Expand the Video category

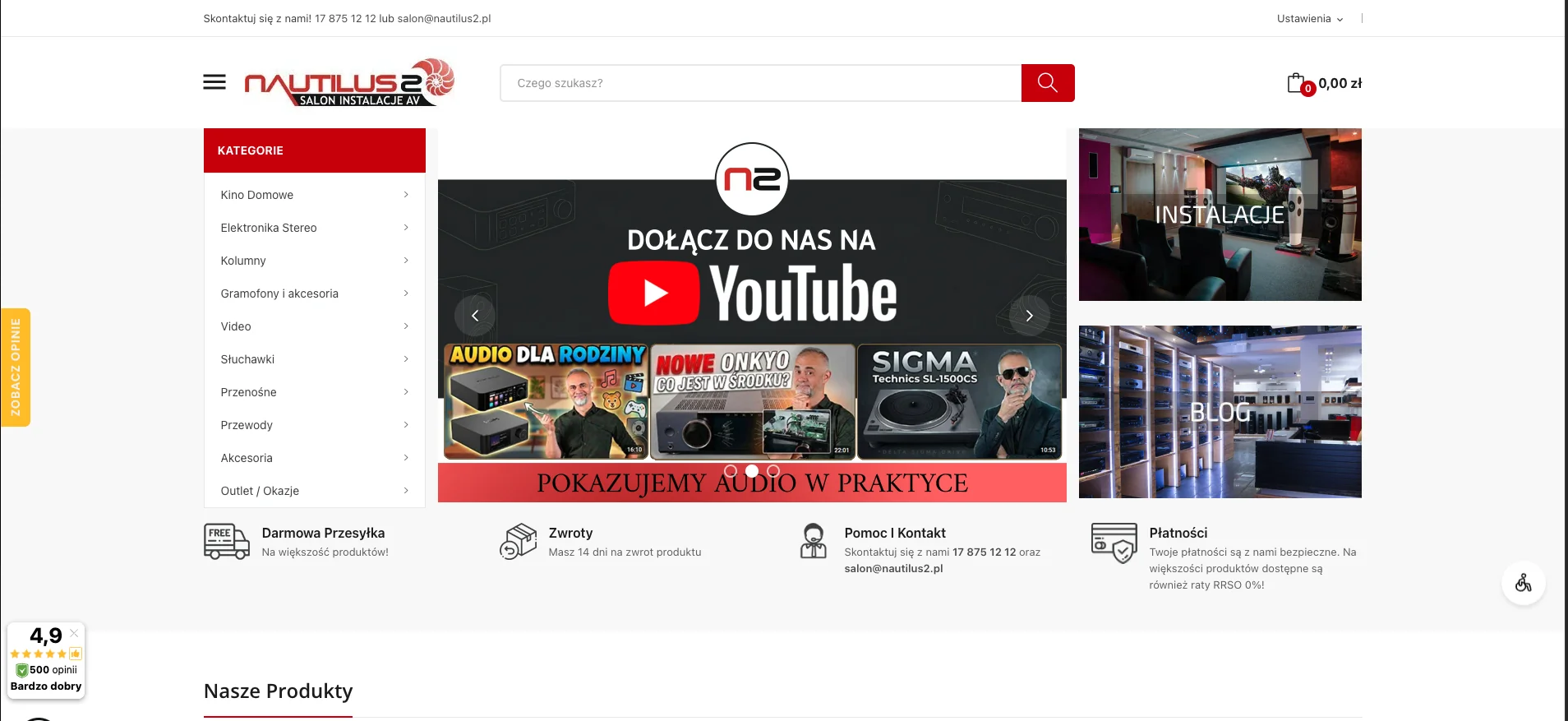[315, 326]
